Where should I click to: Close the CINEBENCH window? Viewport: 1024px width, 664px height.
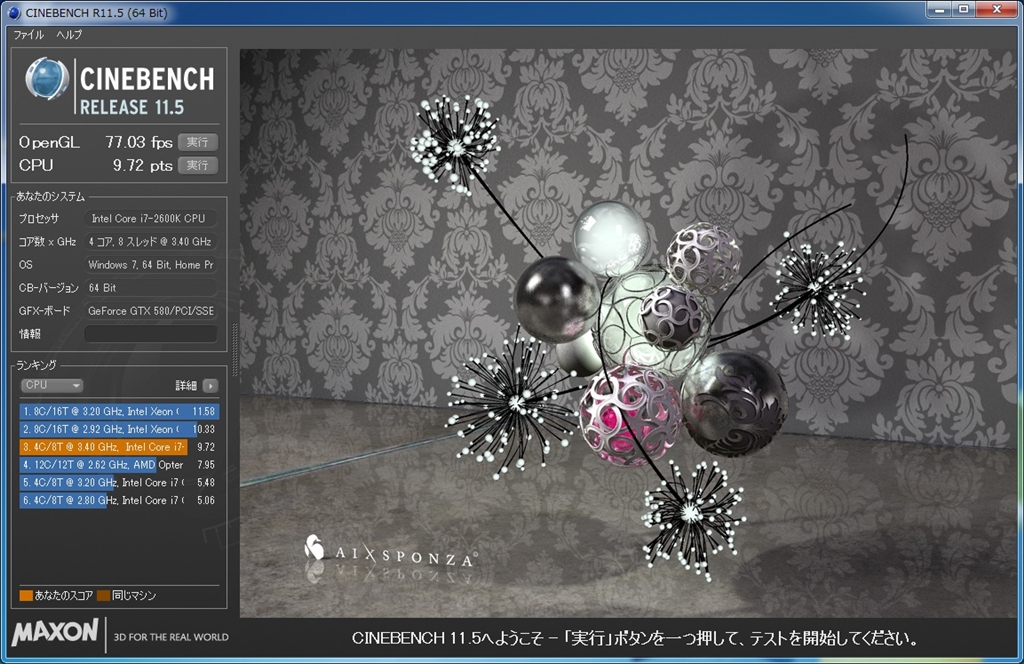click(997, 9)
